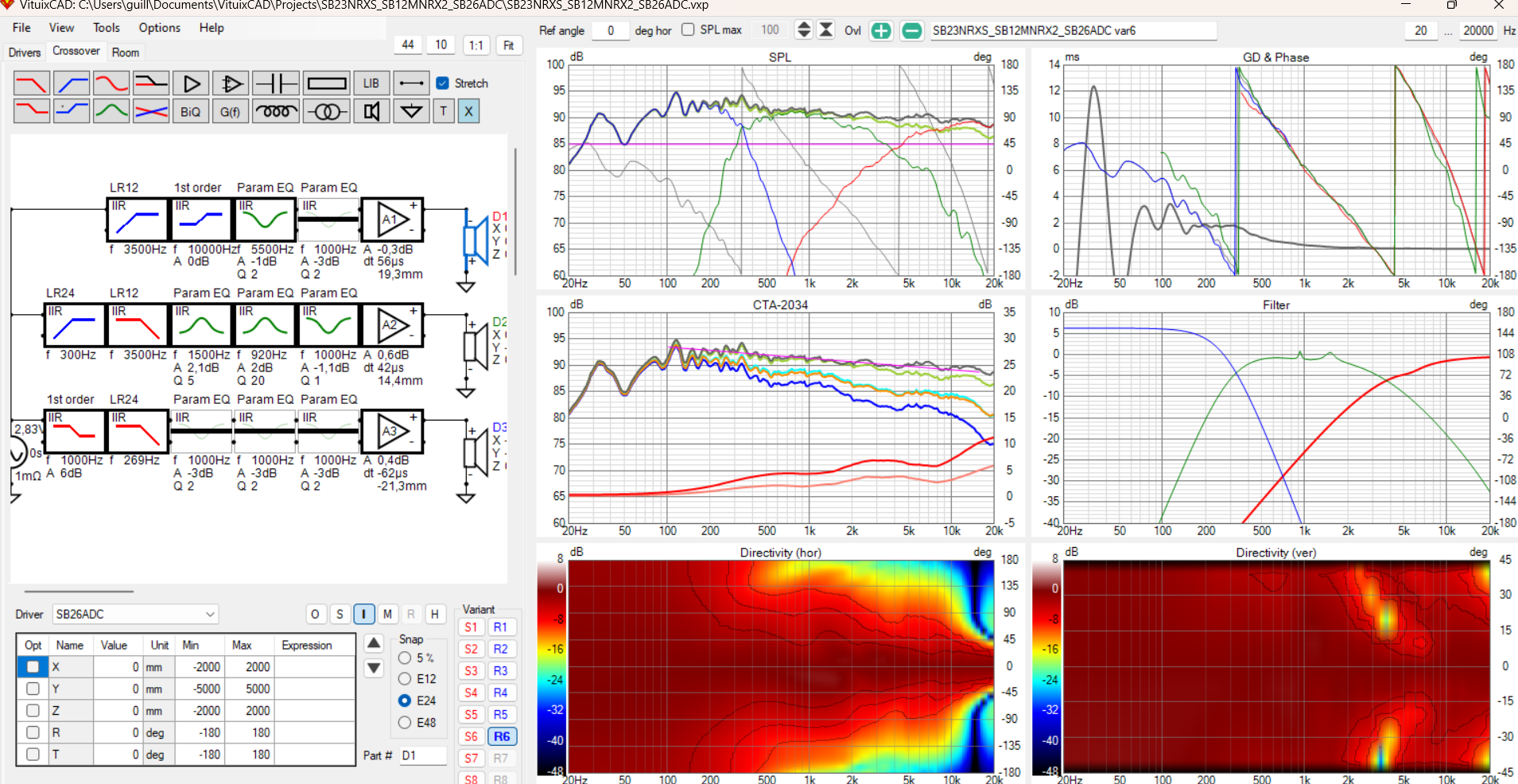1518x784 pixels.
Task: Move parameter row up with up arrow
Action: coord(374,642)
